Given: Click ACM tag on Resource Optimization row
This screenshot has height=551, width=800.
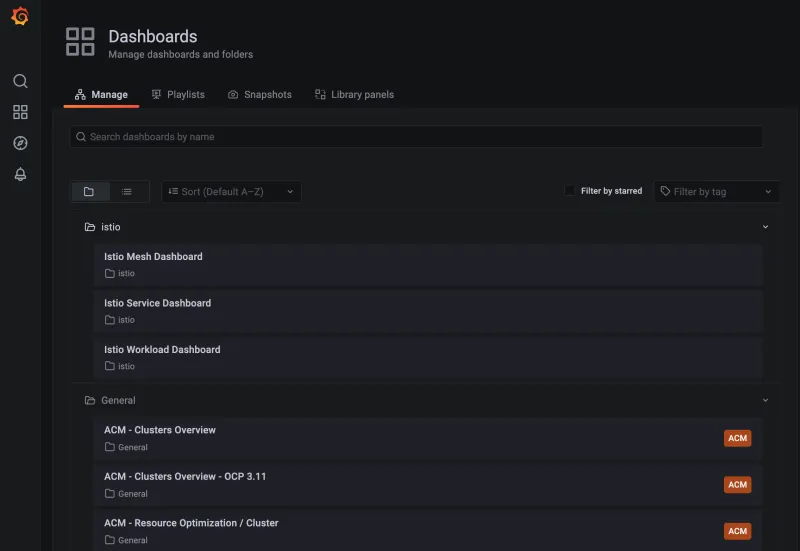Looking at the screenshot, I should (x=737, y=531).
